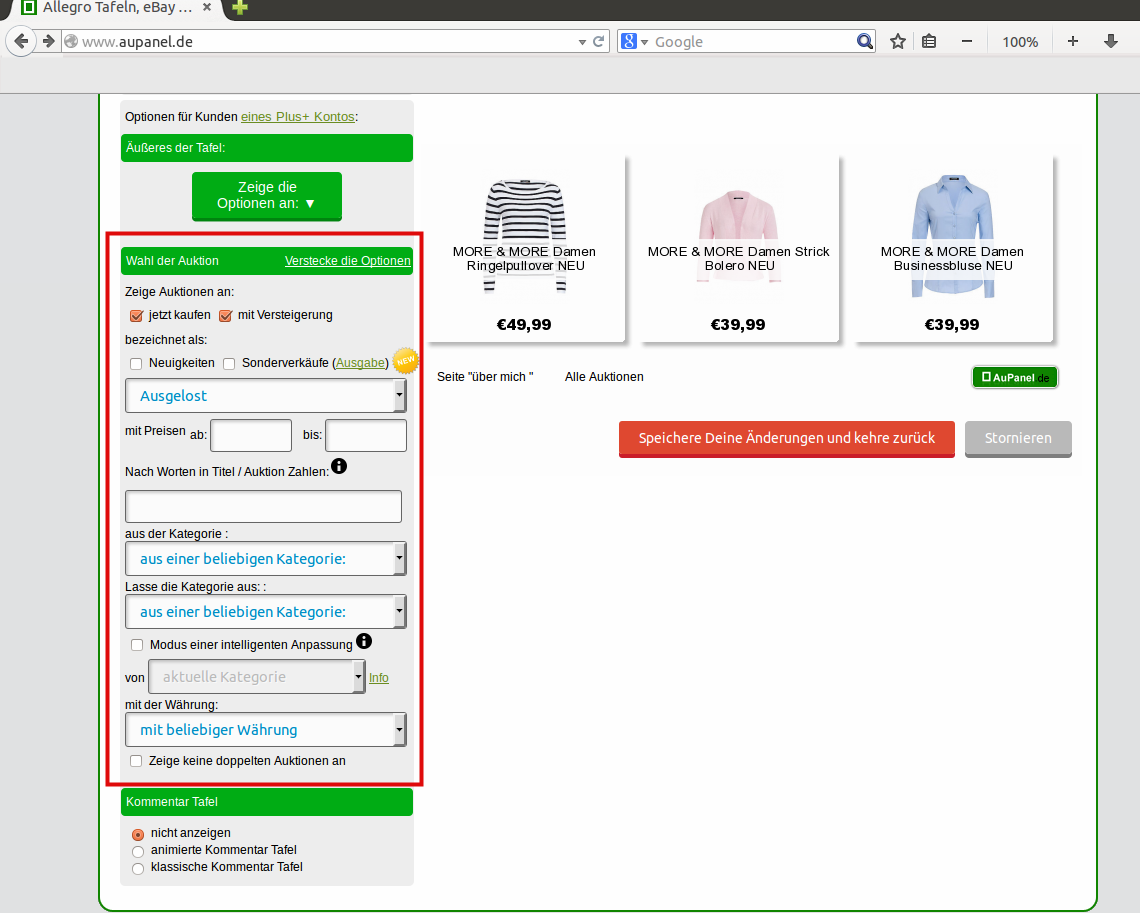Viewport: 1140px width, 913px height.
Task: Click the Google search magnifier icon
Action: [864, 41]
